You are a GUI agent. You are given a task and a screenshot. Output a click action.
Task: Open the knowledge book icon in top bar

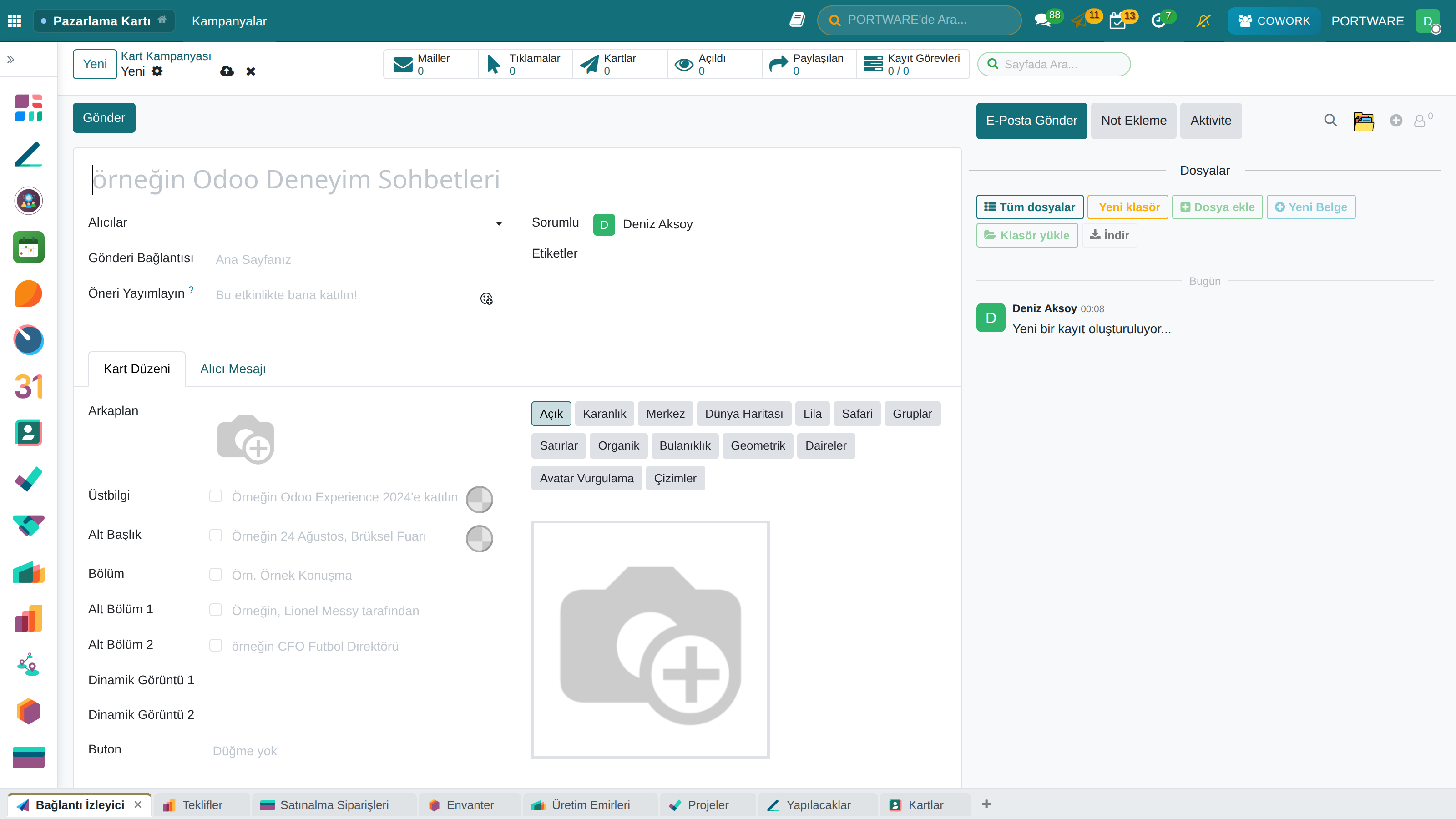tap(797, 20)
